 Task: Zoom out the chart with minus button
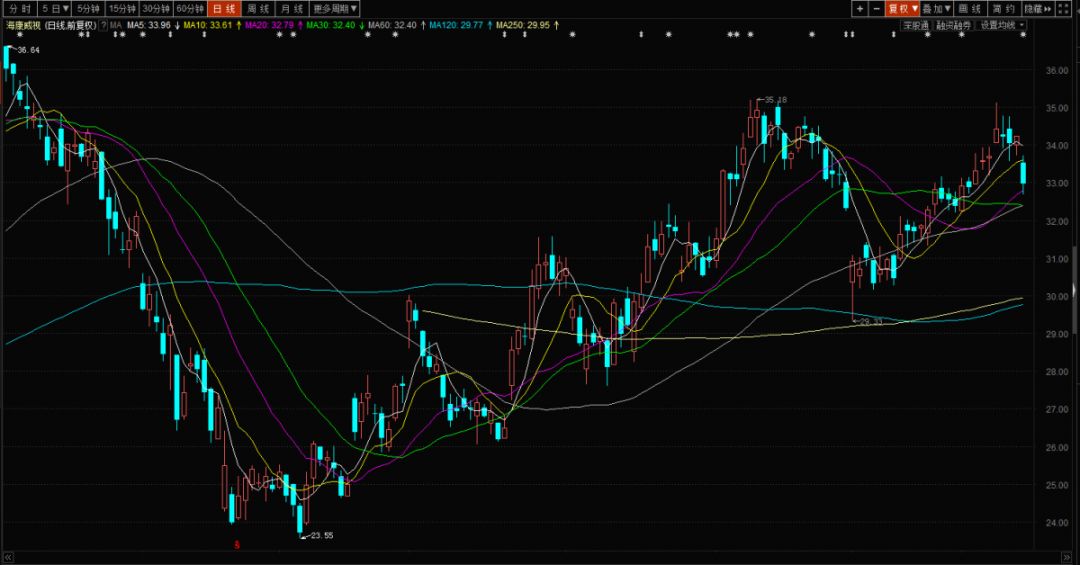(x=876, y=9)
